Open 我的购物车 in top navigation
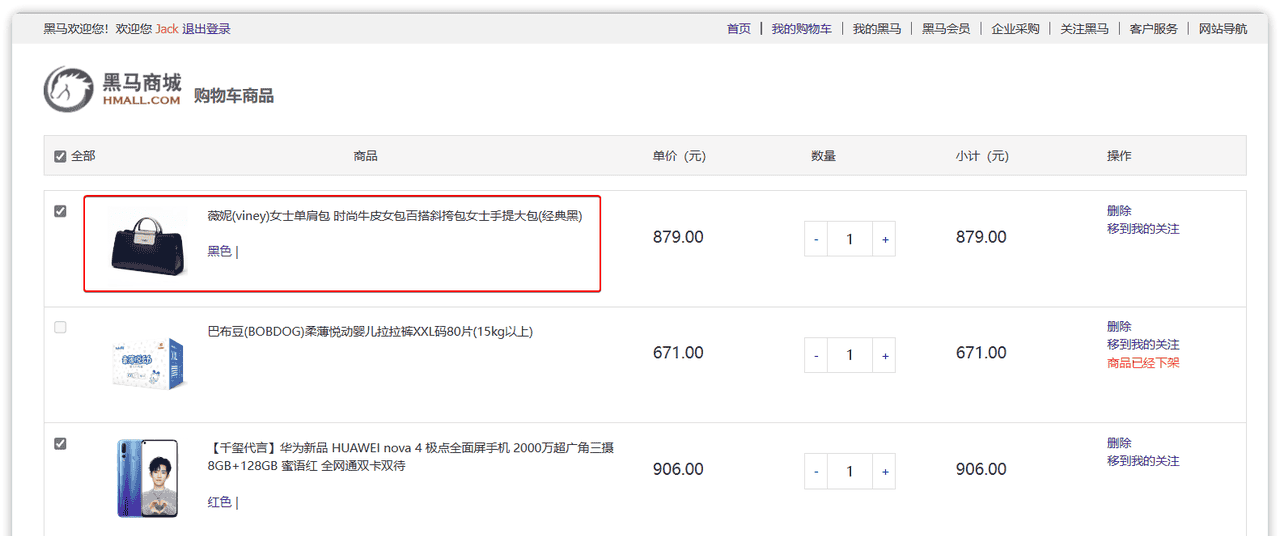Viewport: 1280px width, 536px height. coord(801,29)
